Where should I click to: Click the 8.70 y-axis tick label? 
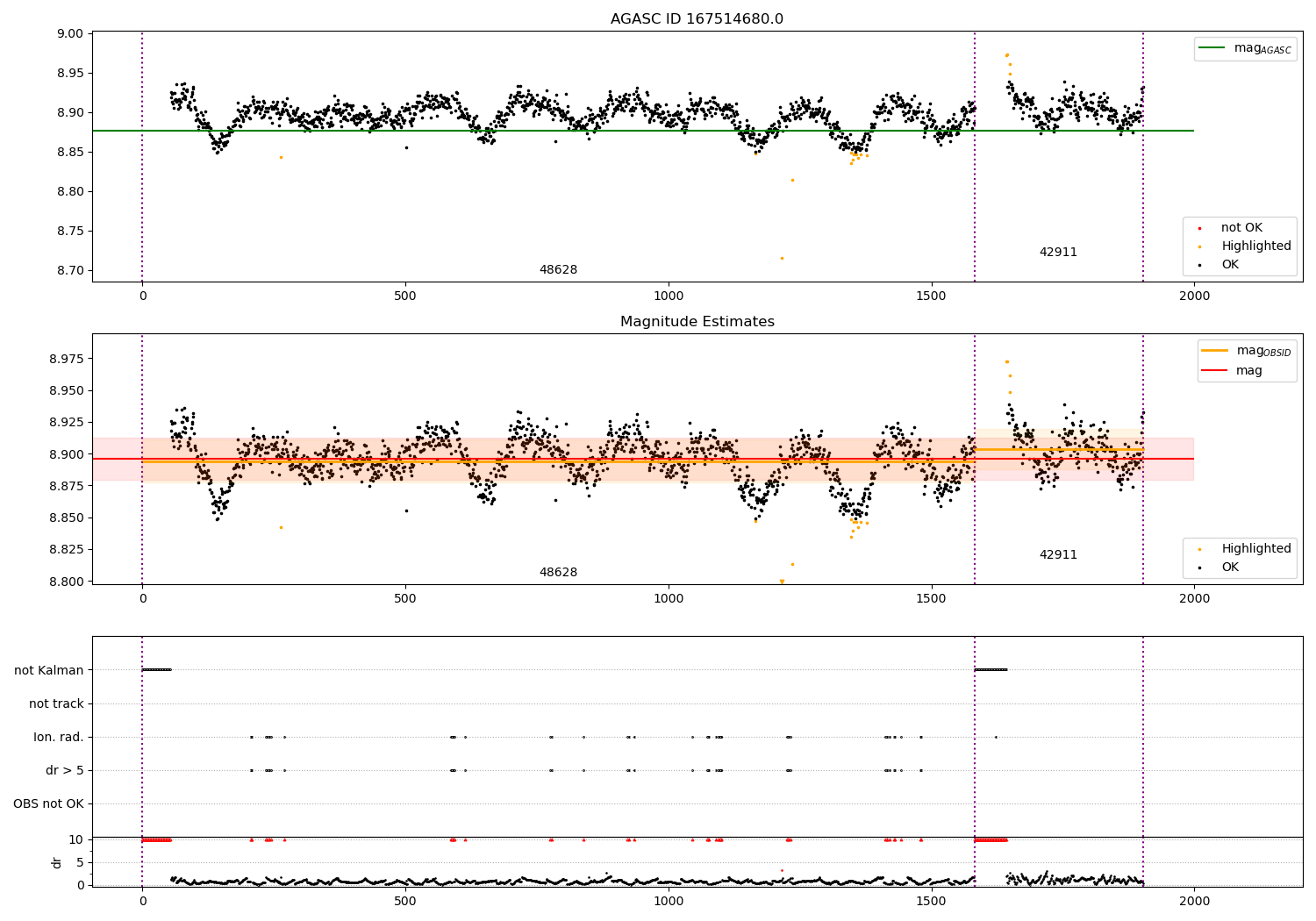tap(71, 271)
